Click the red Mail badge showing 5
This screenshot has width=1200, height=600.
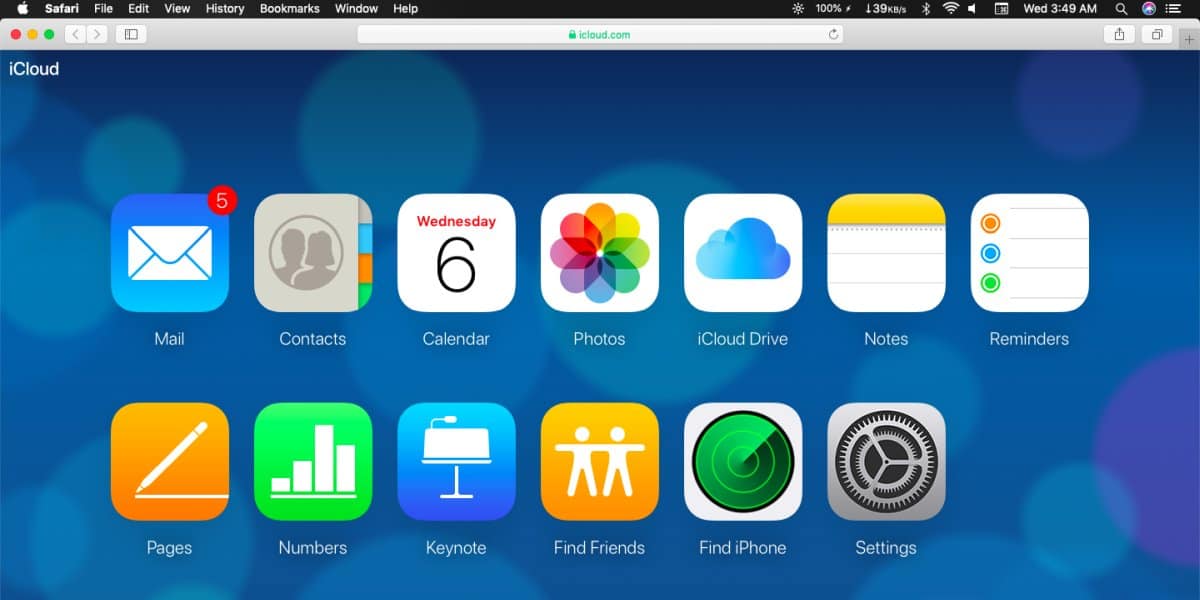pos(222,200)
